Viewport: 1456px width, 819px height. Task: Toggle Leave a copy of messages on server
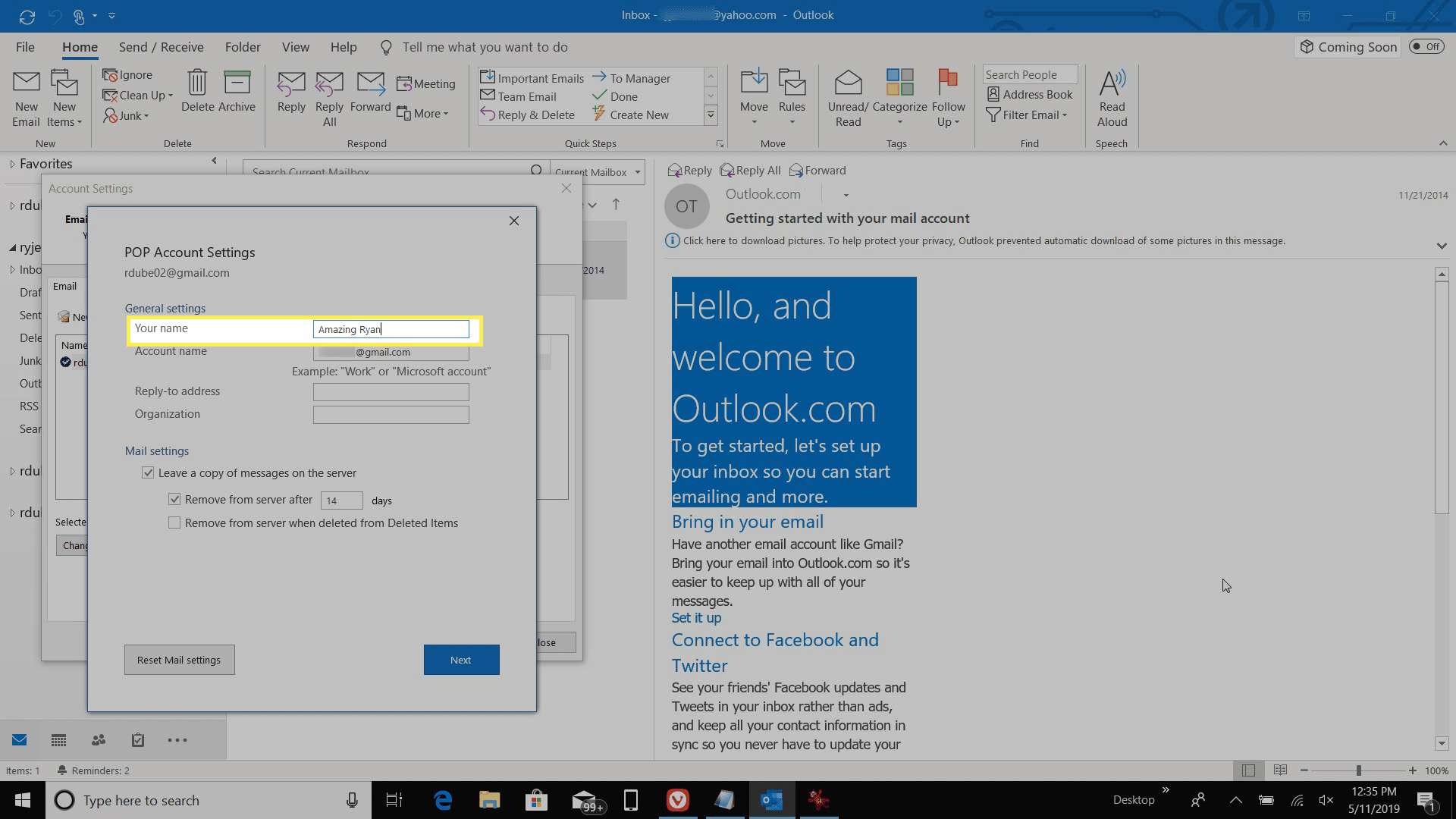tap(148, 472)
